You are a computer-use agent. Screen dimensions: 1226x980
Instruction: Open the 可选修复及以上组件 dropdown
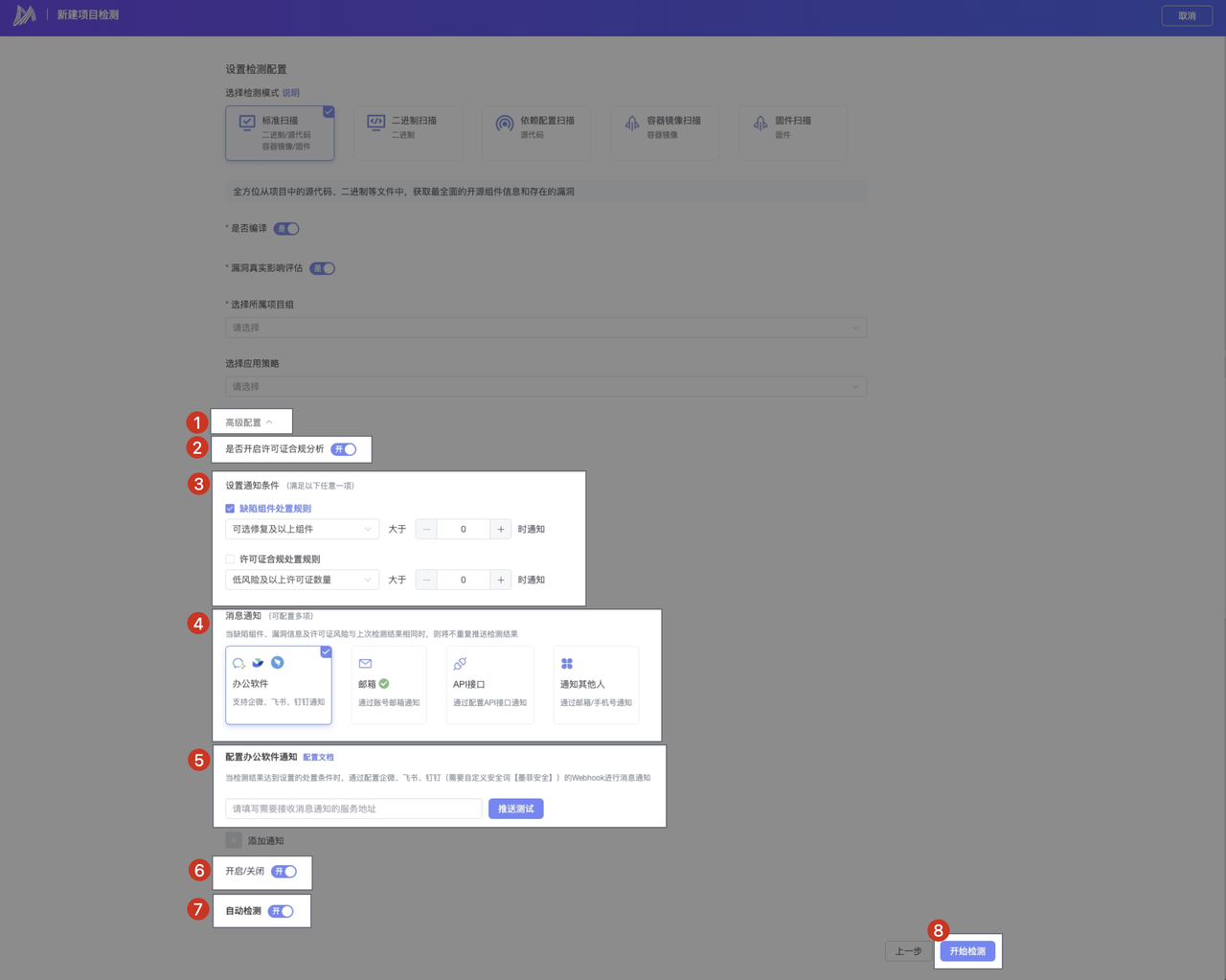pos(302,529)
